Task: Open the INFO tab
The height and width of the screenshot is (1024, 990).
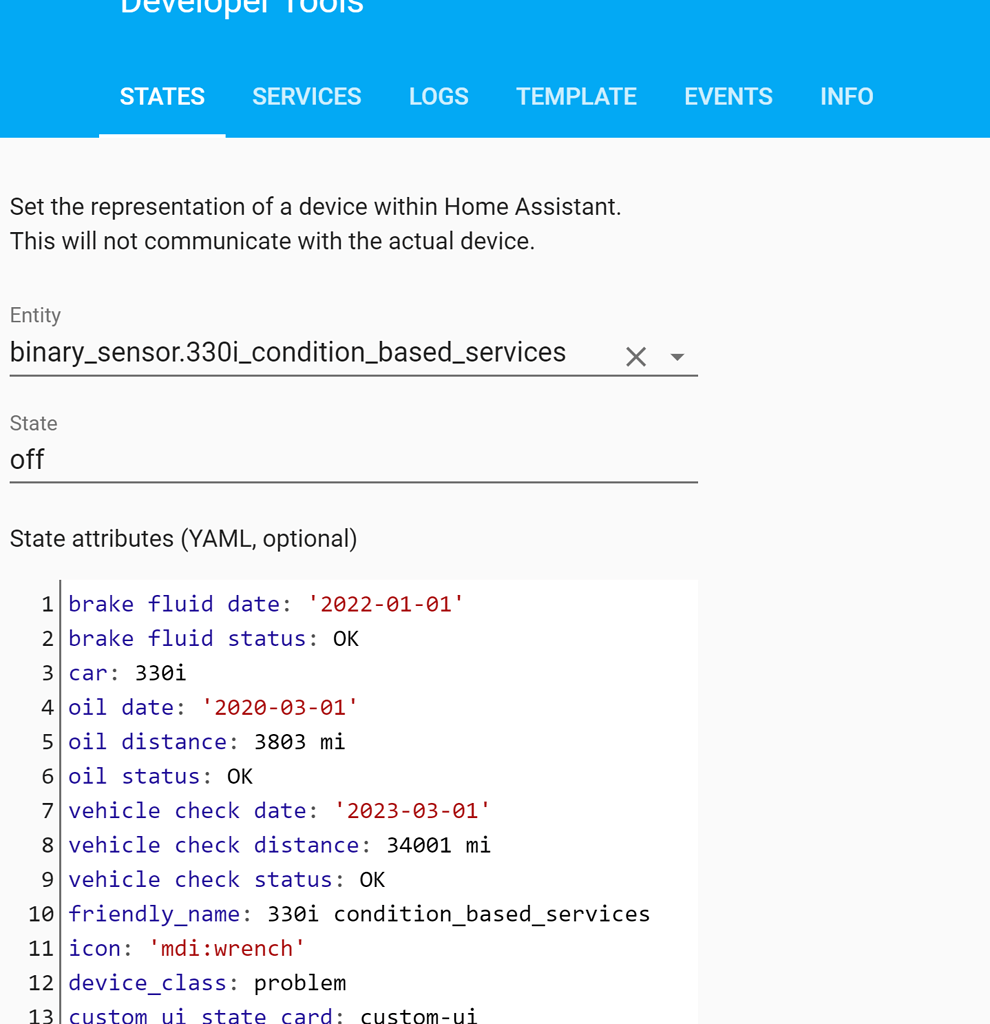Action: tap(846, 96)
